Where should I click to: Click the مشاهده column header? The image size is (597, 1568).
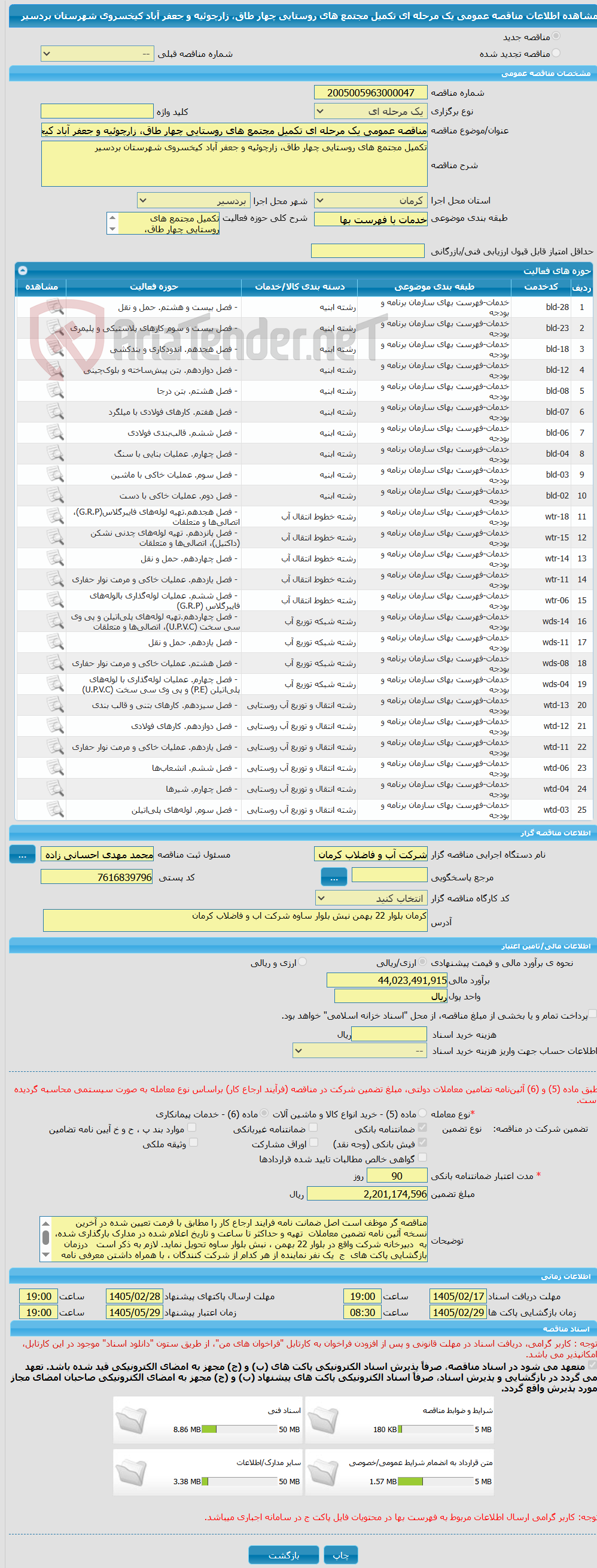tap(41, 287)
